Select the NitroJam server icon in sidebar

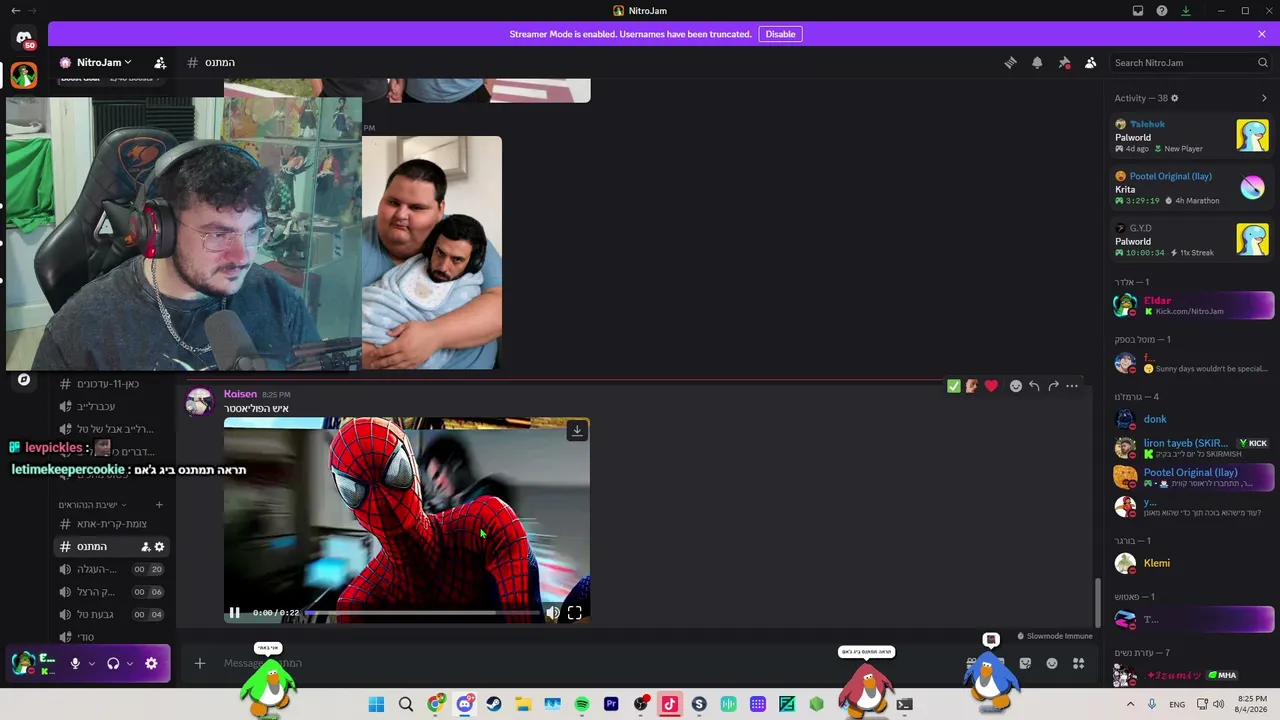pyautogui.click(x=24, y=76)
